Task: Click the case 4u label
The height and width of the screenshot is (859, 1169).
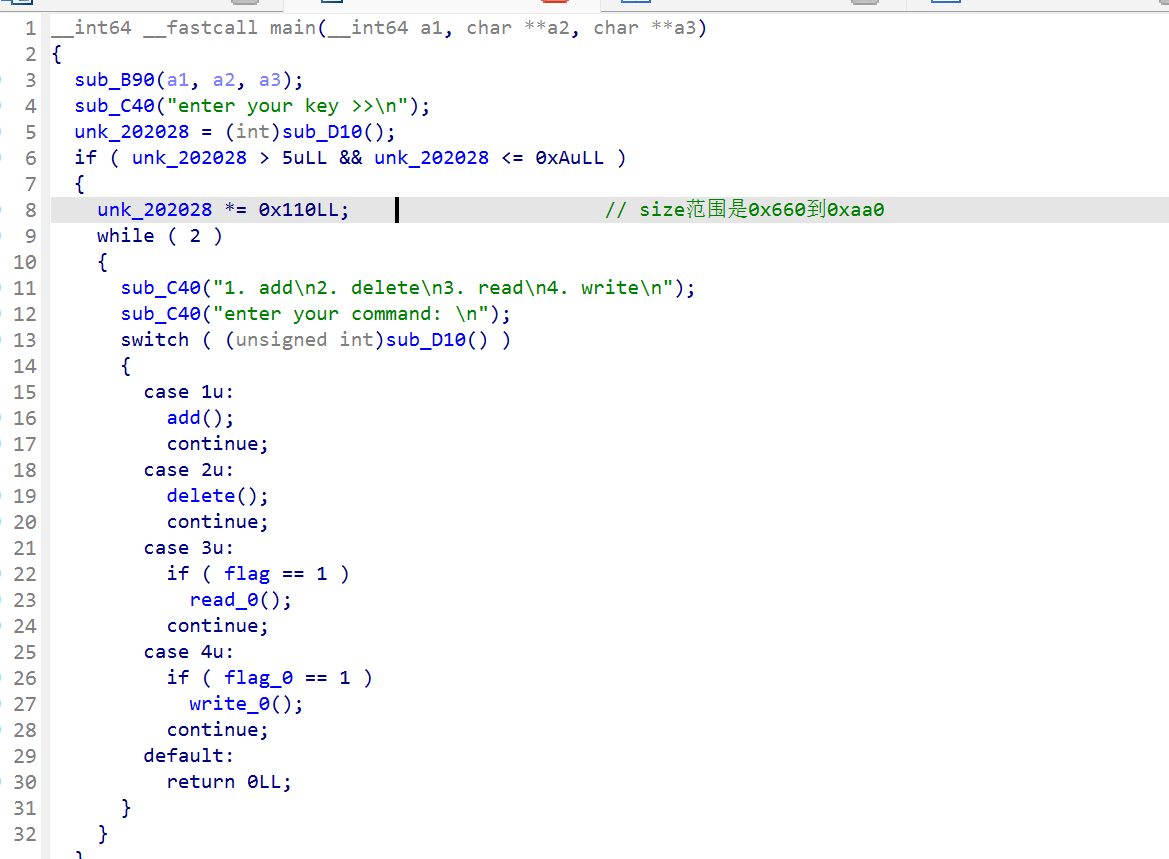Action: coord(188,651)
